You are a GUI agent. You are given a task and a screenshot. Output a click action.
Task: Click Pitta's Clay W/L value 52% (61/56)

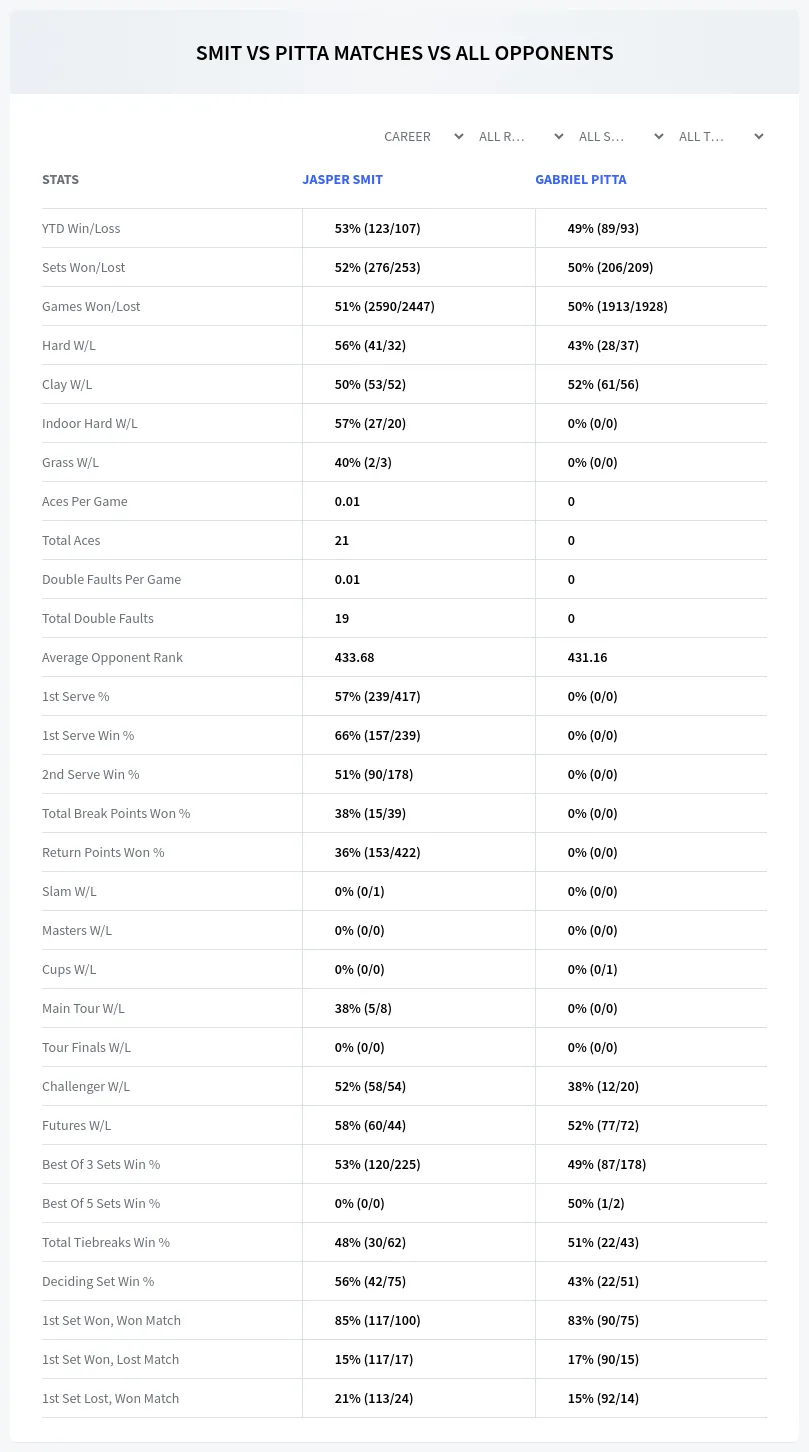click(603, 384)
